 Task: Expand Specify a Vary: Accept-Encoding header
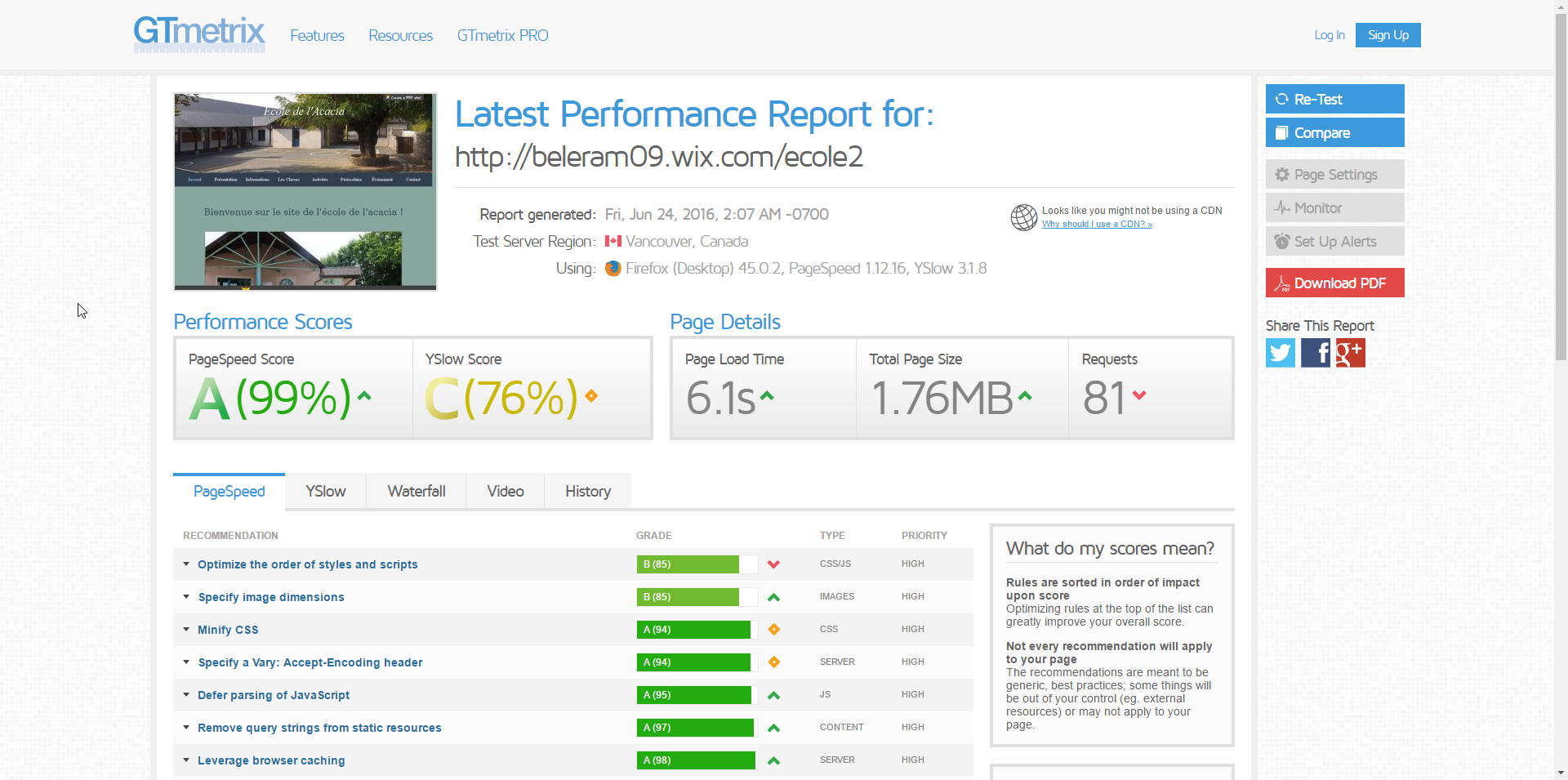tap(310, 662)
